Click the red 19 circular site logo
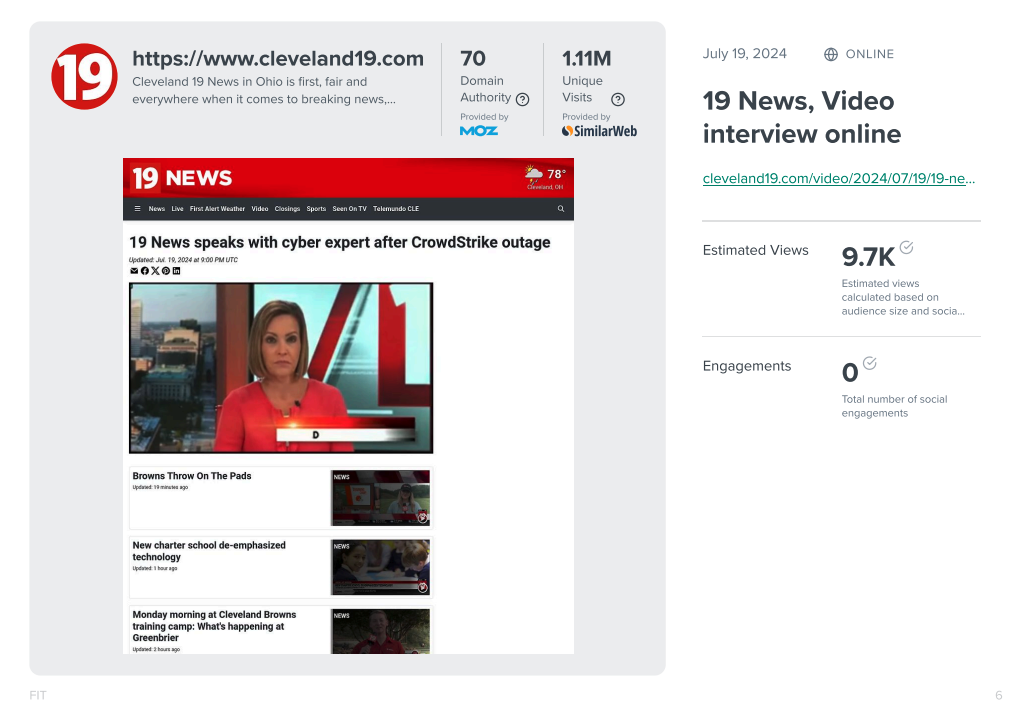The height and width of the screenshot is (708, 1031). [x=85, y=76]
